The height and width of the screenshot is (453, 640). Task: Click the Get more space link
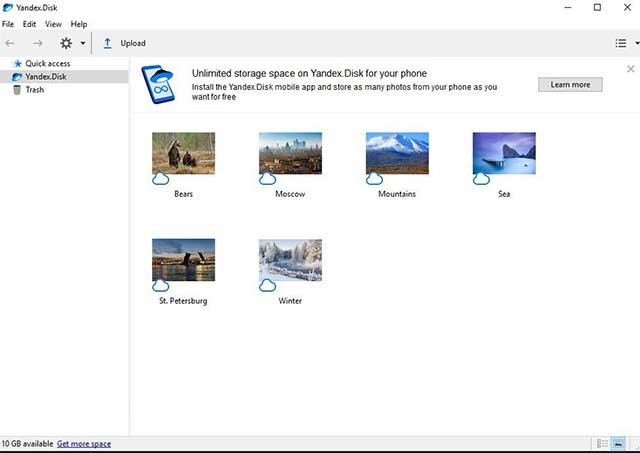coord(84,443)
